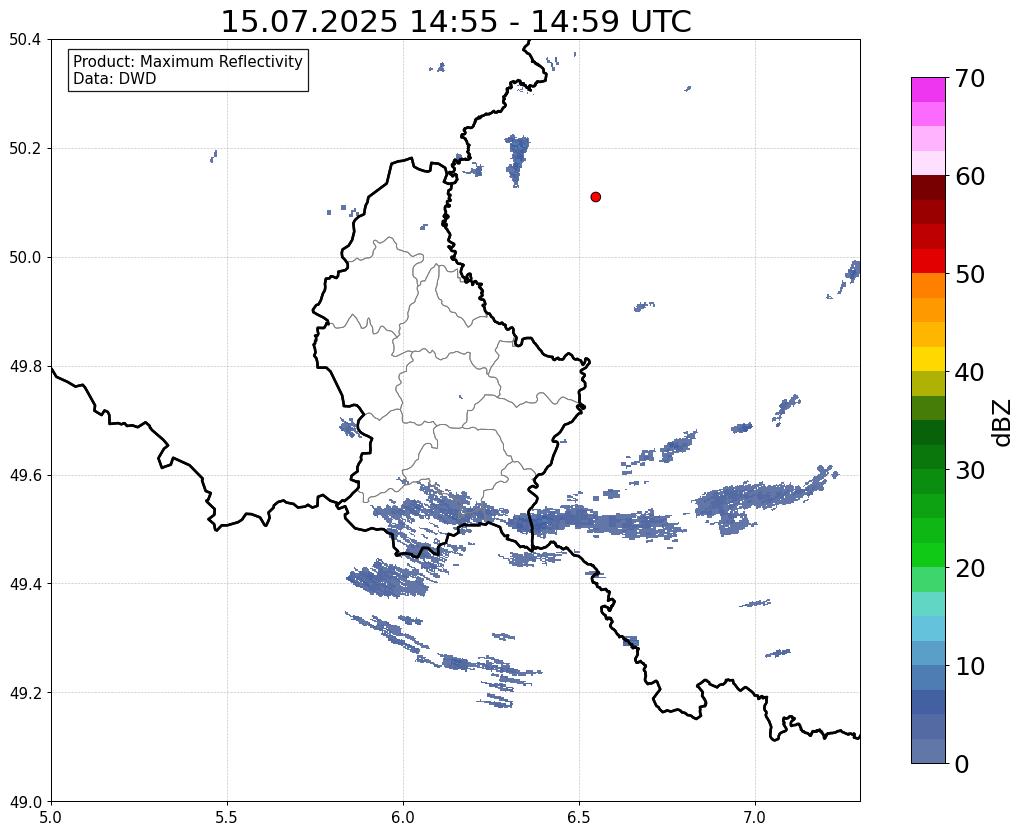Click the latitude axis label '49.0'
Image resolution: width=1023 pixels, height=834 pixels.
(x=25, y=802)
